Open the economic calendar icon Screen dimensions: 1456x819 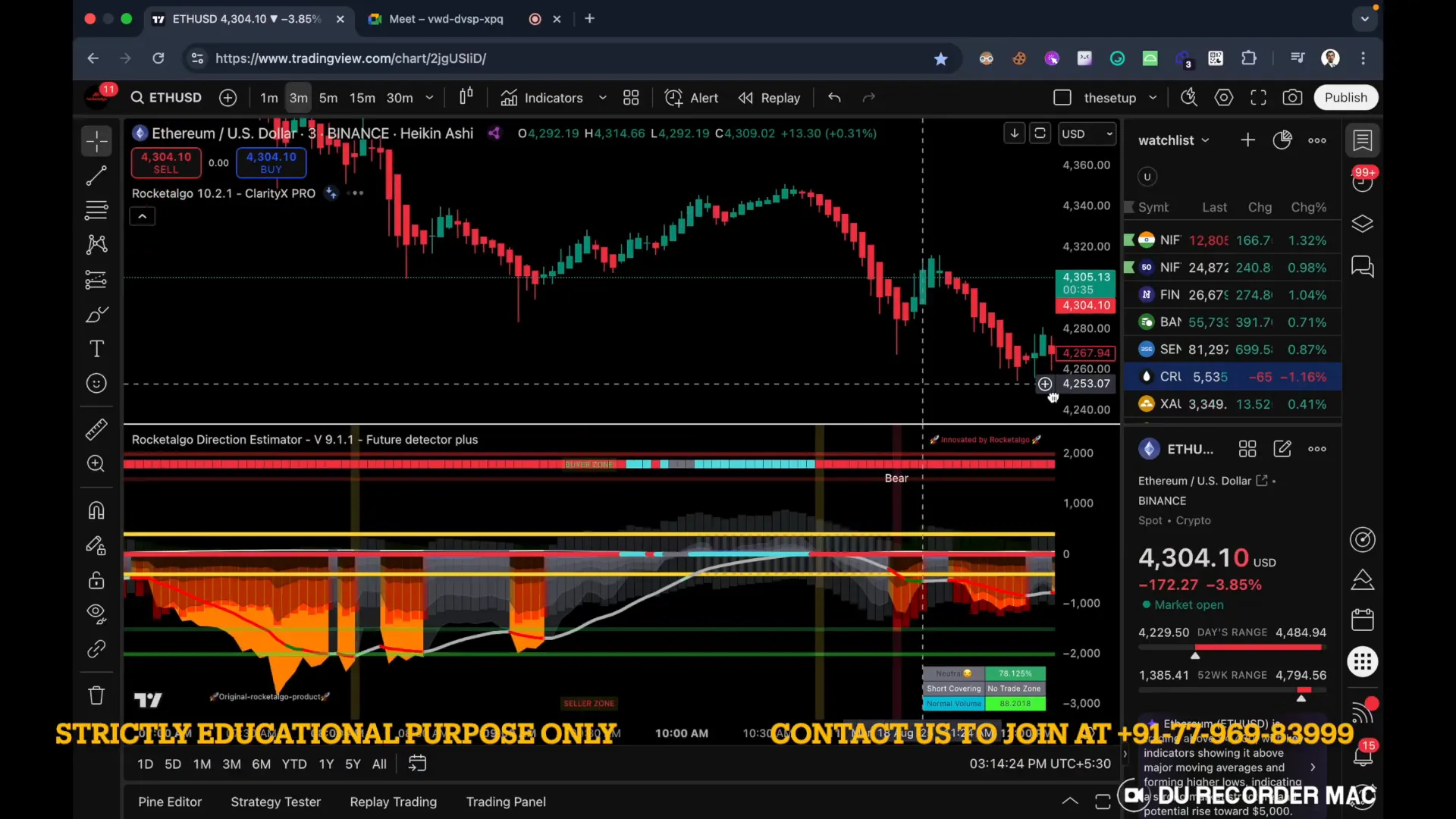(x=1363, y=620)
